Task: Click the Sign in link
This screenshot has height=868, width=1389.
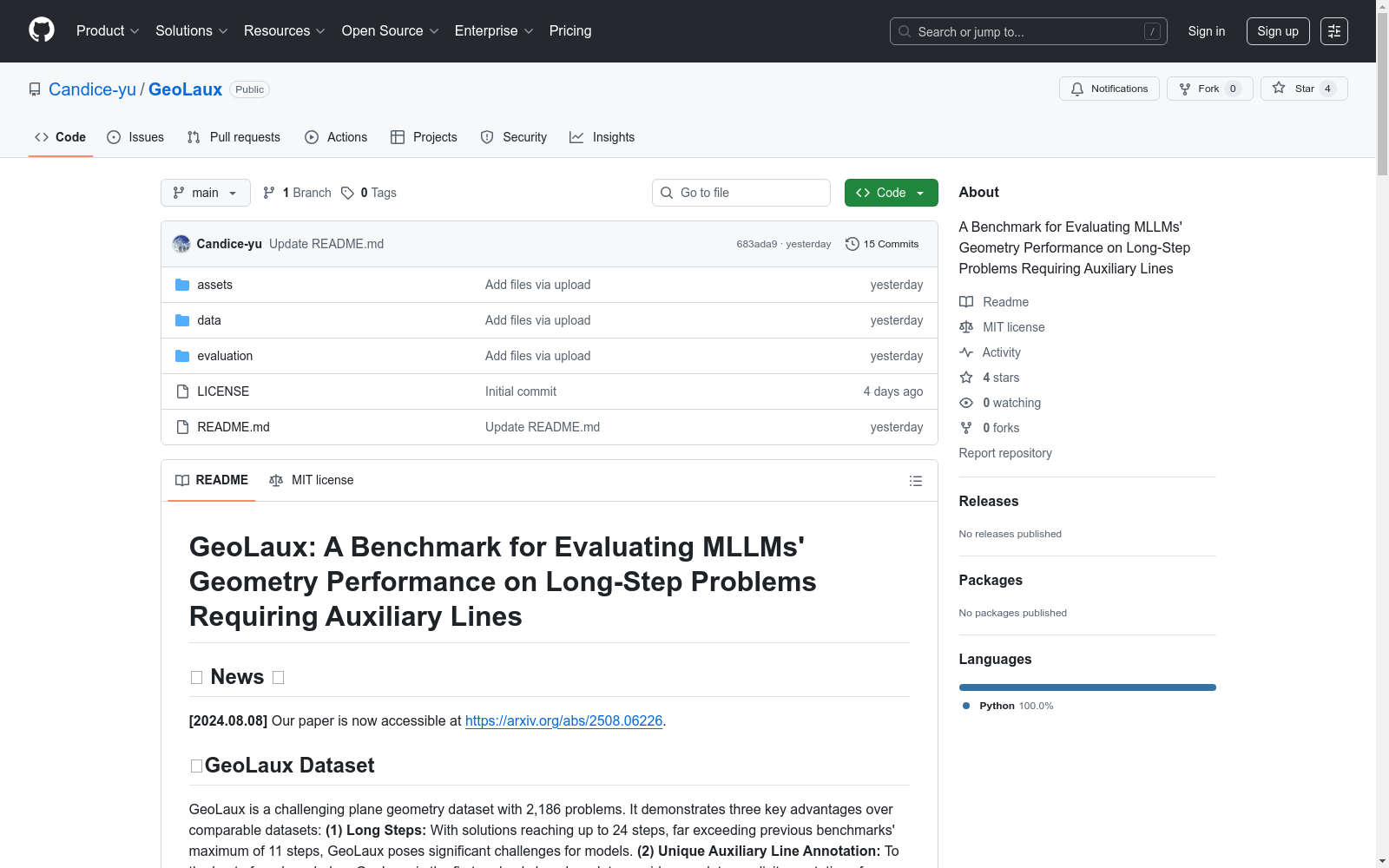Action: tap(1207, 31)
